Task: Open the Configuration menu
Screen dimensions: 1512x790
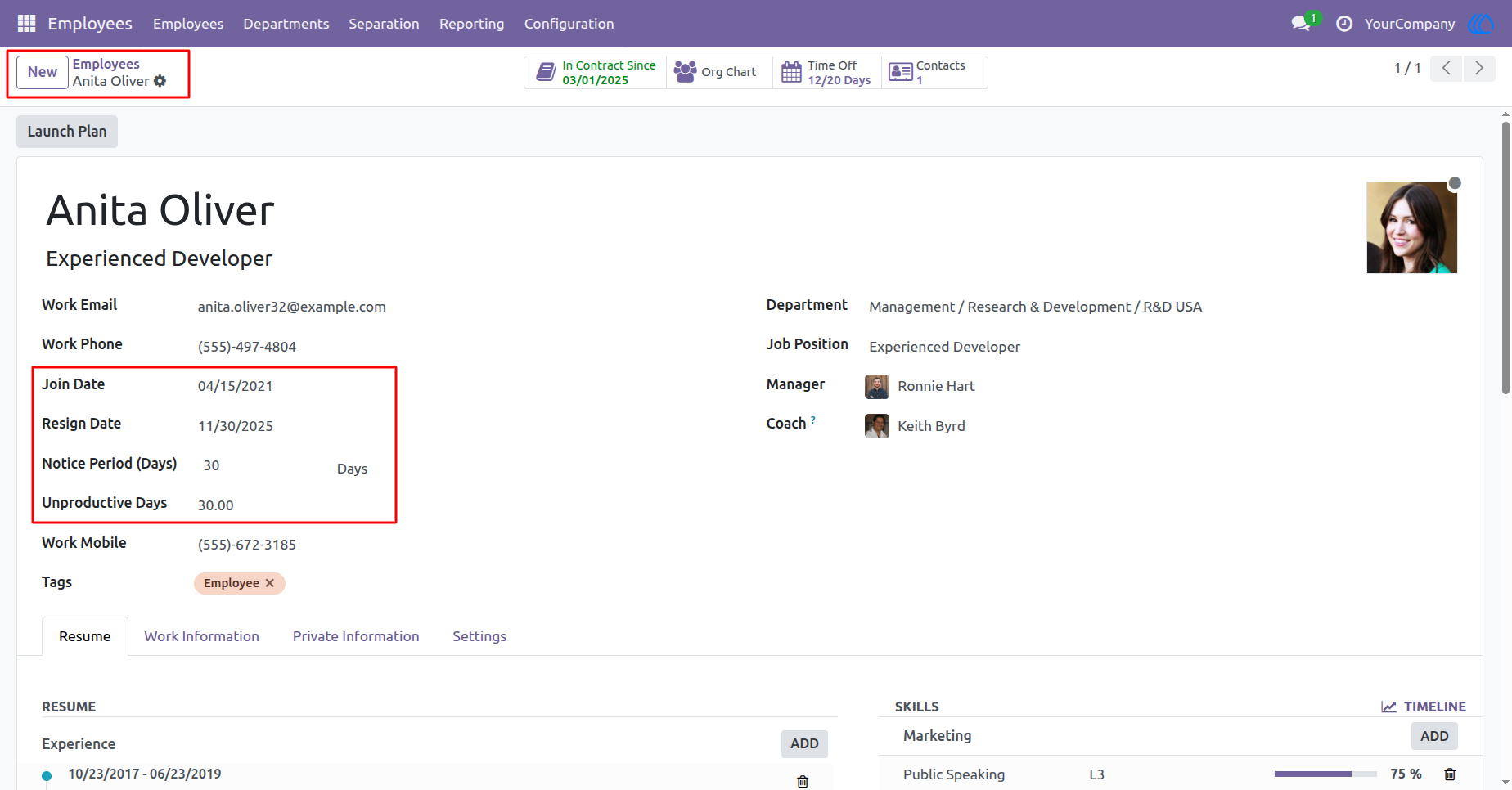Action: click(569, 24)
